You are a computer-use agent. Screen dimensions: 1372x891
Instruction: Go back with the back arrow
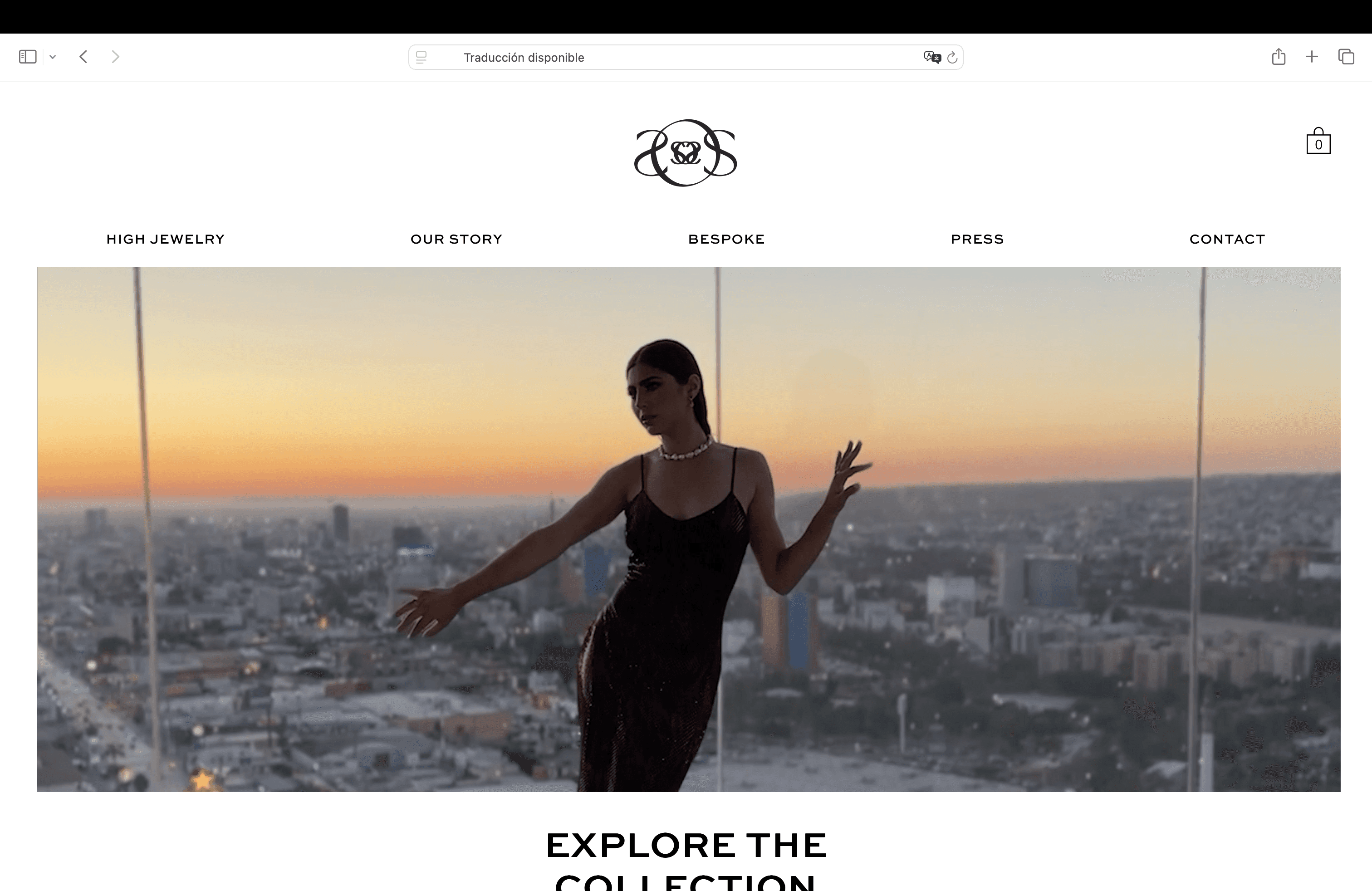pos(83,56)
